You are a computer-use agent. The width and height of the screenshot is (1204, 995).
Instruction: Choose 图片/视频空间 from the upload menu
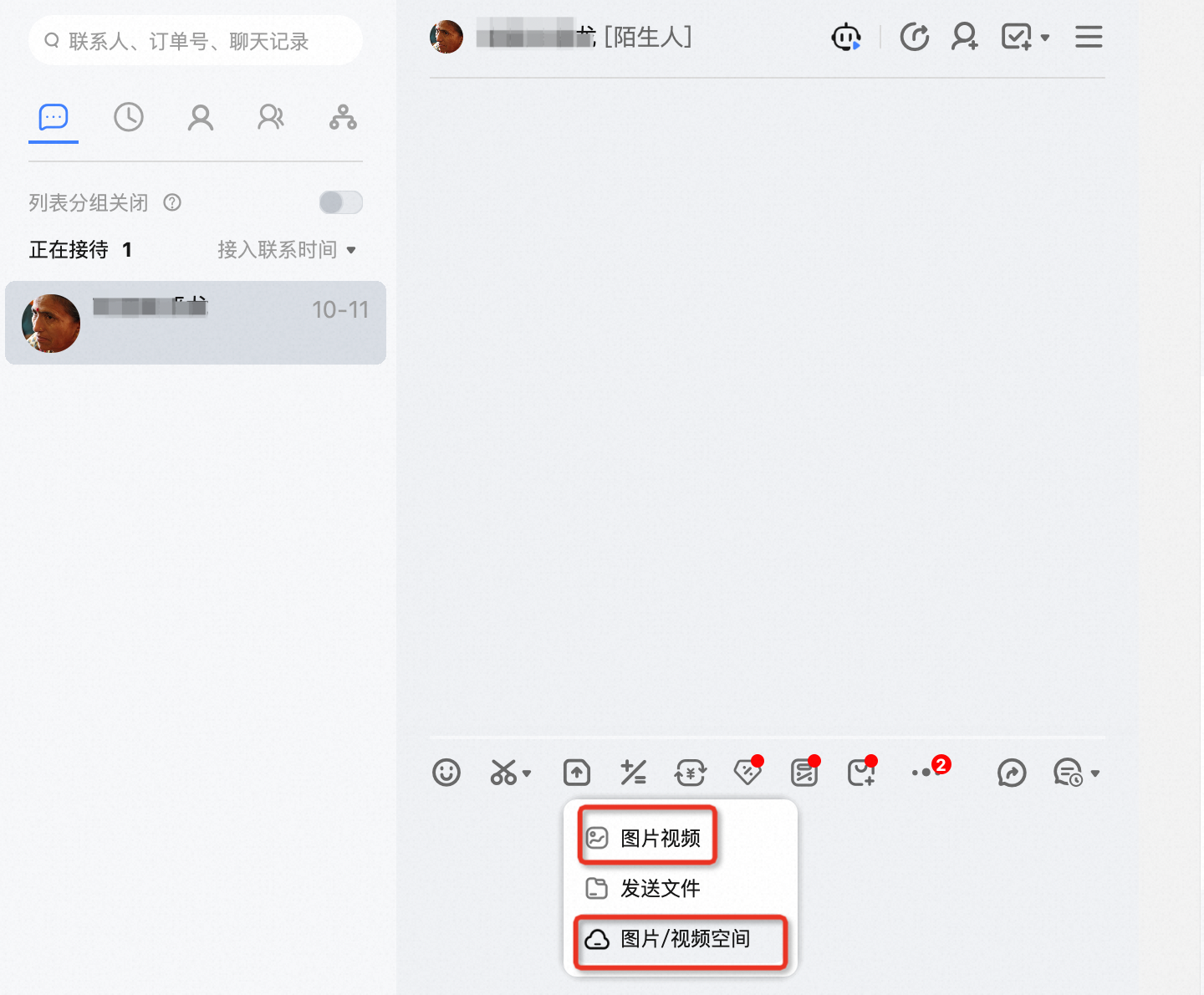pos(681,940)
